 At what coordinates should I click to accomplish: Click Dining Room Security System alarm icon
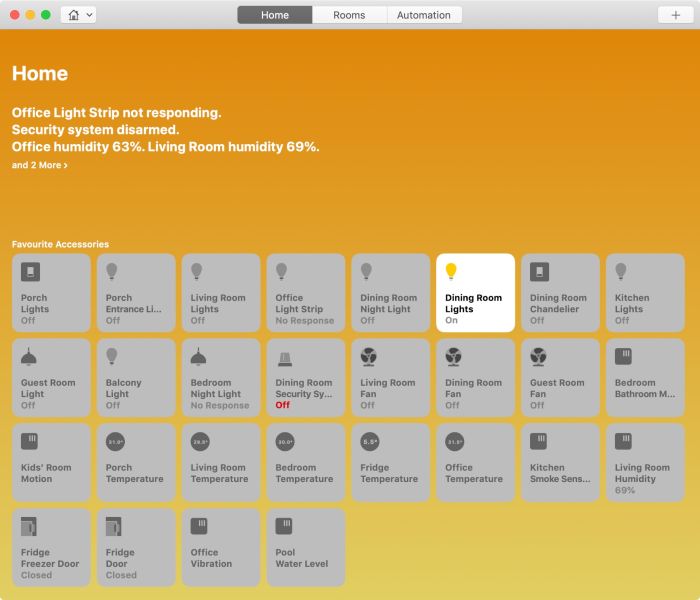click(285, 359)
